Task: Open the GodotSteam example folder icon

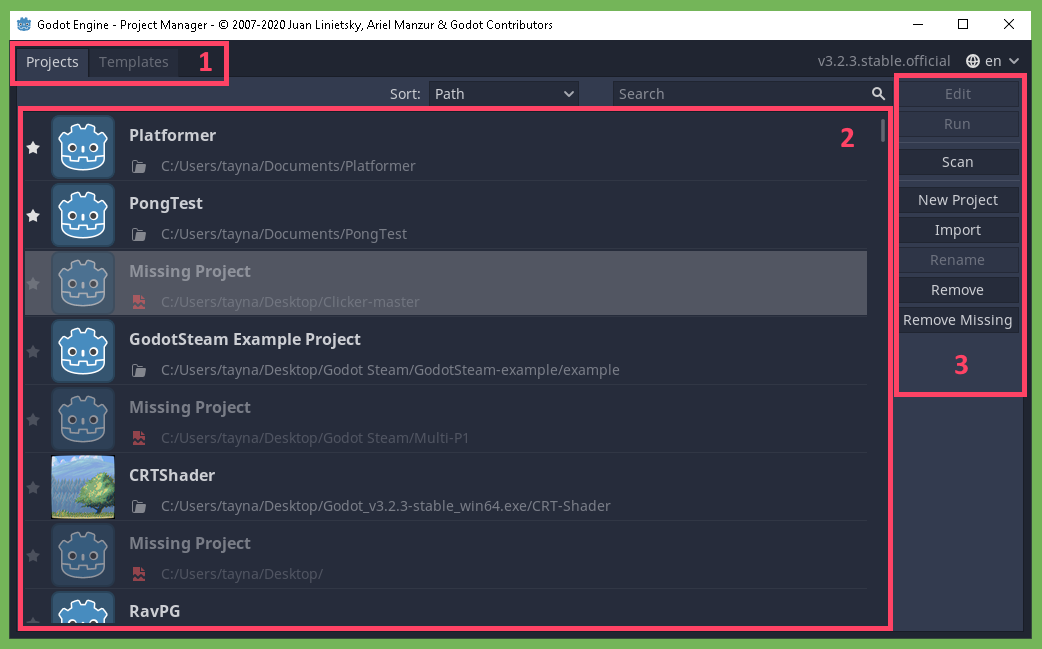Action: [139, 370]
